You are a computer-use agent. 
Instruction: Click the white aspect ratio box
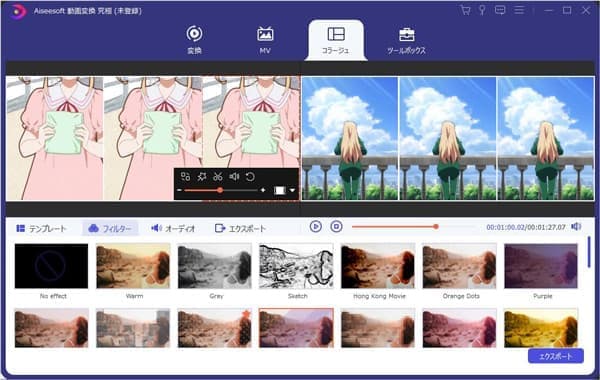click(x=280, y=190)
